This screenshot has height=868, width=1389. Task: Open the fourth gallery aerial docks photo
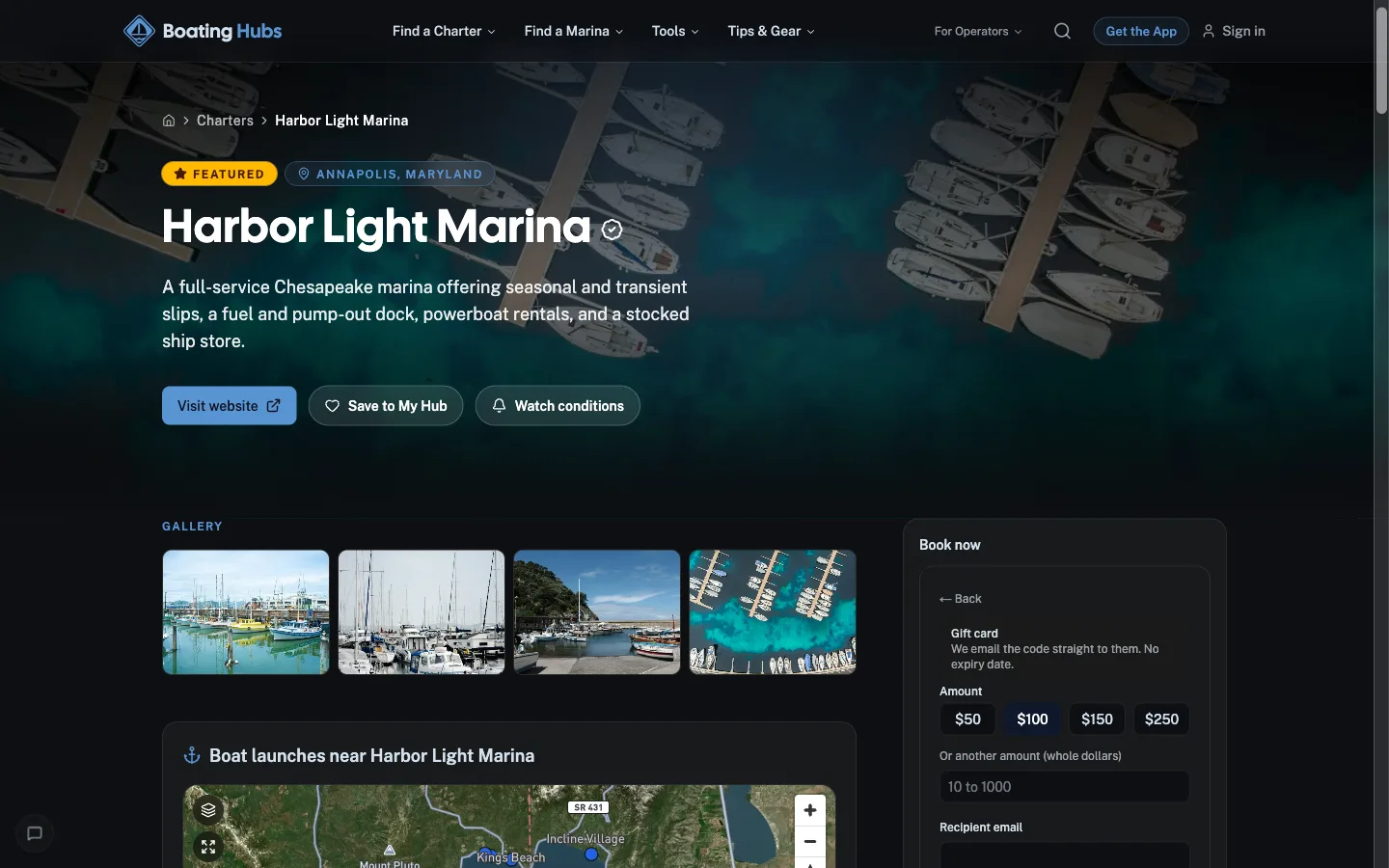pyautogui.click(x=773, y=612)
